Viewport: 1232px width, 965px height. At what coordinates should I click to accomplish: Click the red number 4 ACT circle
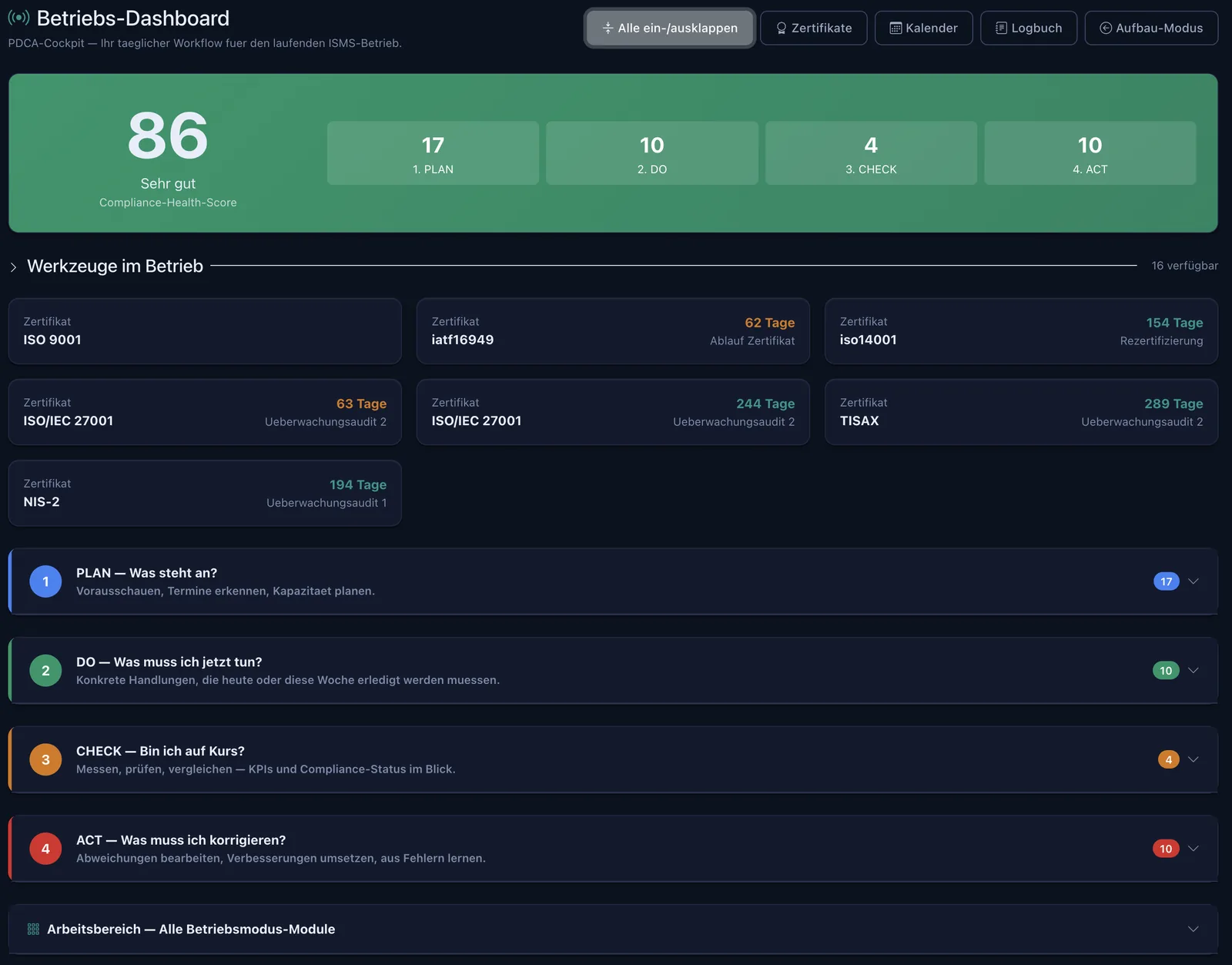pos(45,849)
